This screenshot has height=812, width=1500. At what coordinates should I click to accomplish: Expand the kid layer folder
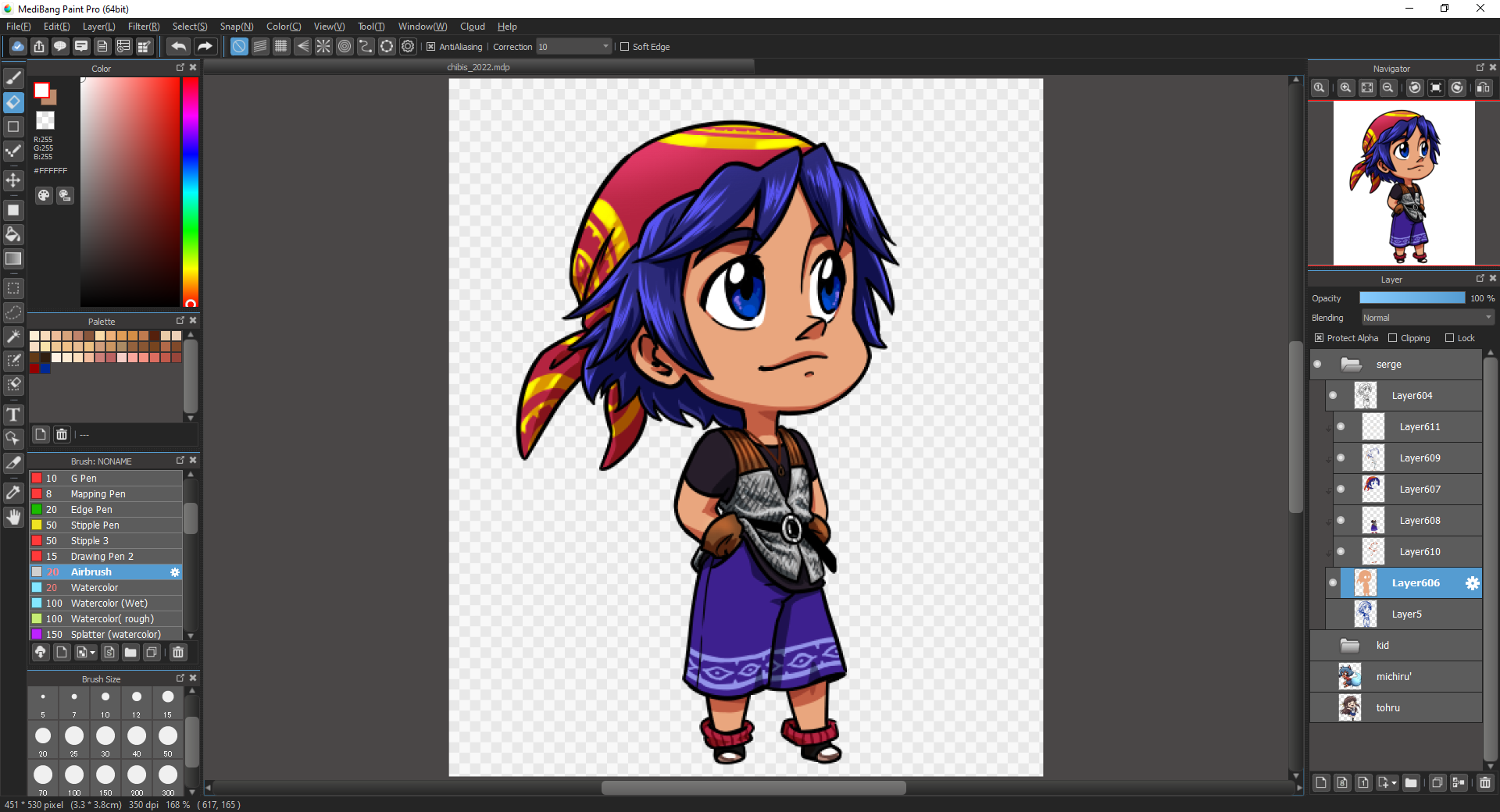click(x=1350, y=646)
